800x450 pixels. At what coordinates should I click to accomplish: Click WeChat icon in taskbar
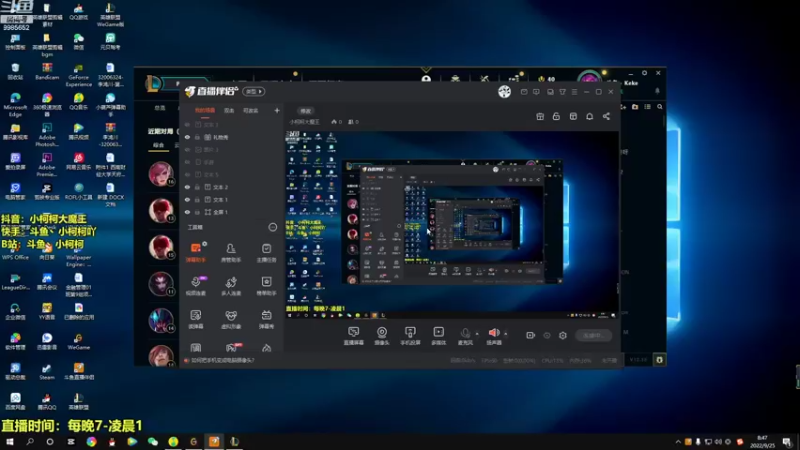point(153,442)
